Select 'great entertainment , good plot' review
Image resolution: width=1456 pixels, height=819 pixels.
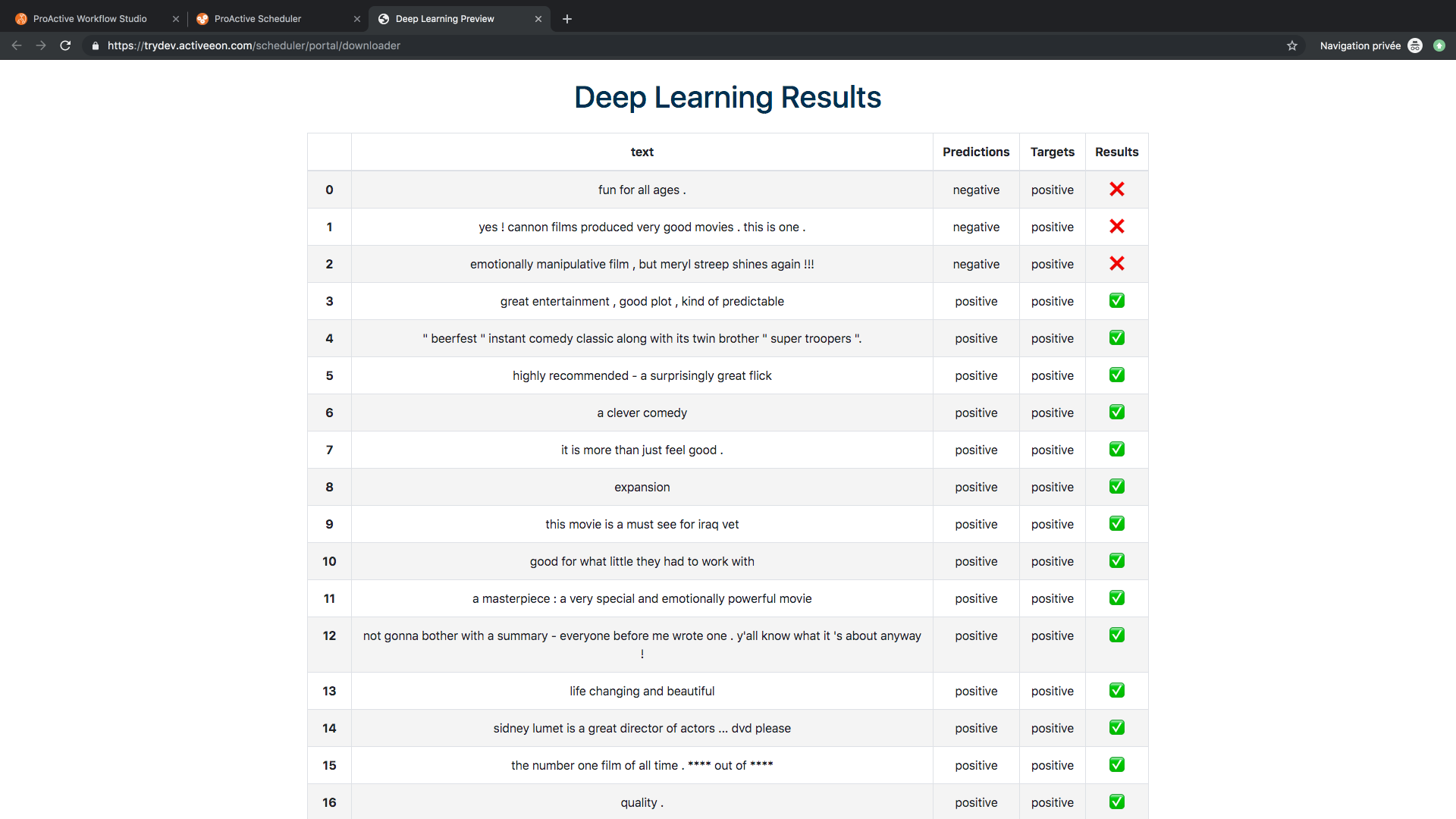point(642,301)
